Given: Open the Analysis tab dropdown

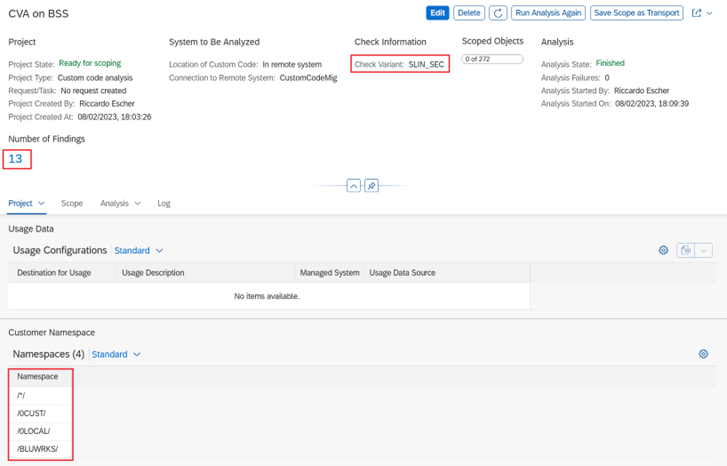Looking at the screenshot, I should [x=120, y=203].
